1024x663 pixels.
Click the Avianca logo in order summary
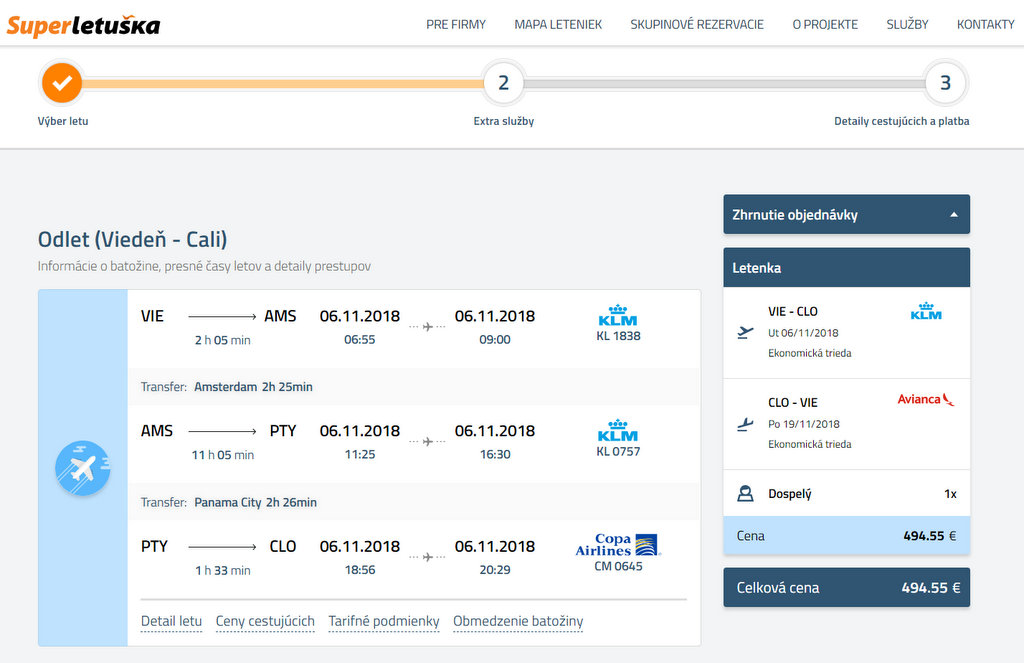[925, 399]
